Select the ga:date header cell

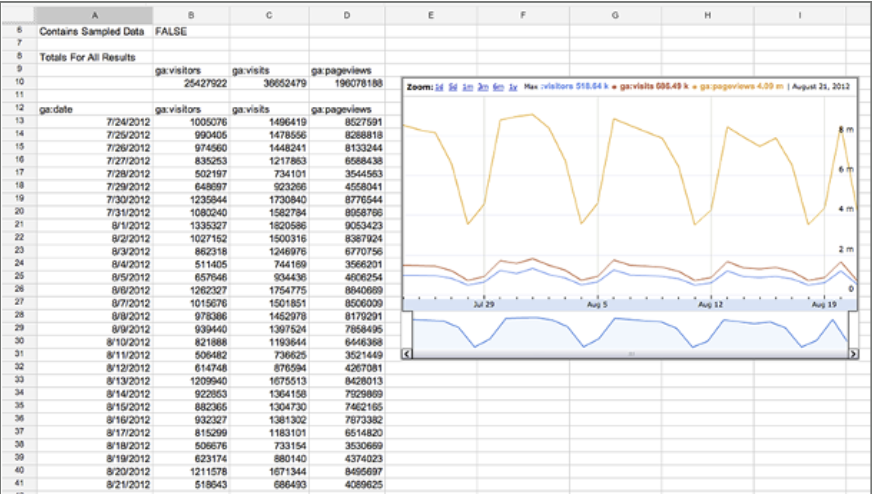pos(95,109)
